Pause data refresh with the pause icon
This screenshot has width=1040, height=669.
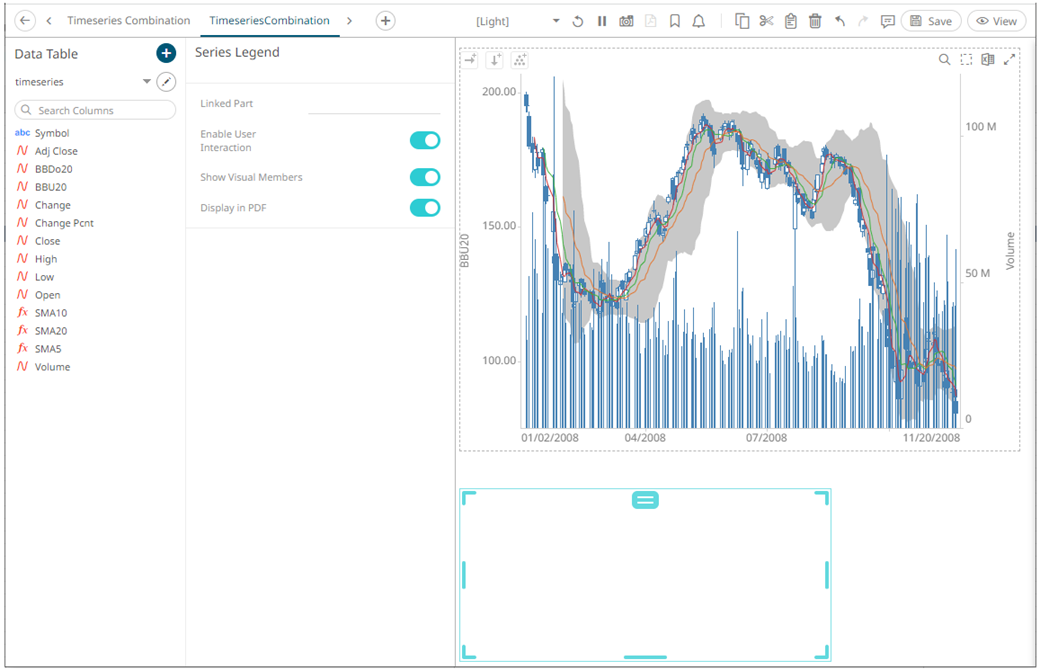(x=602, y=21)
